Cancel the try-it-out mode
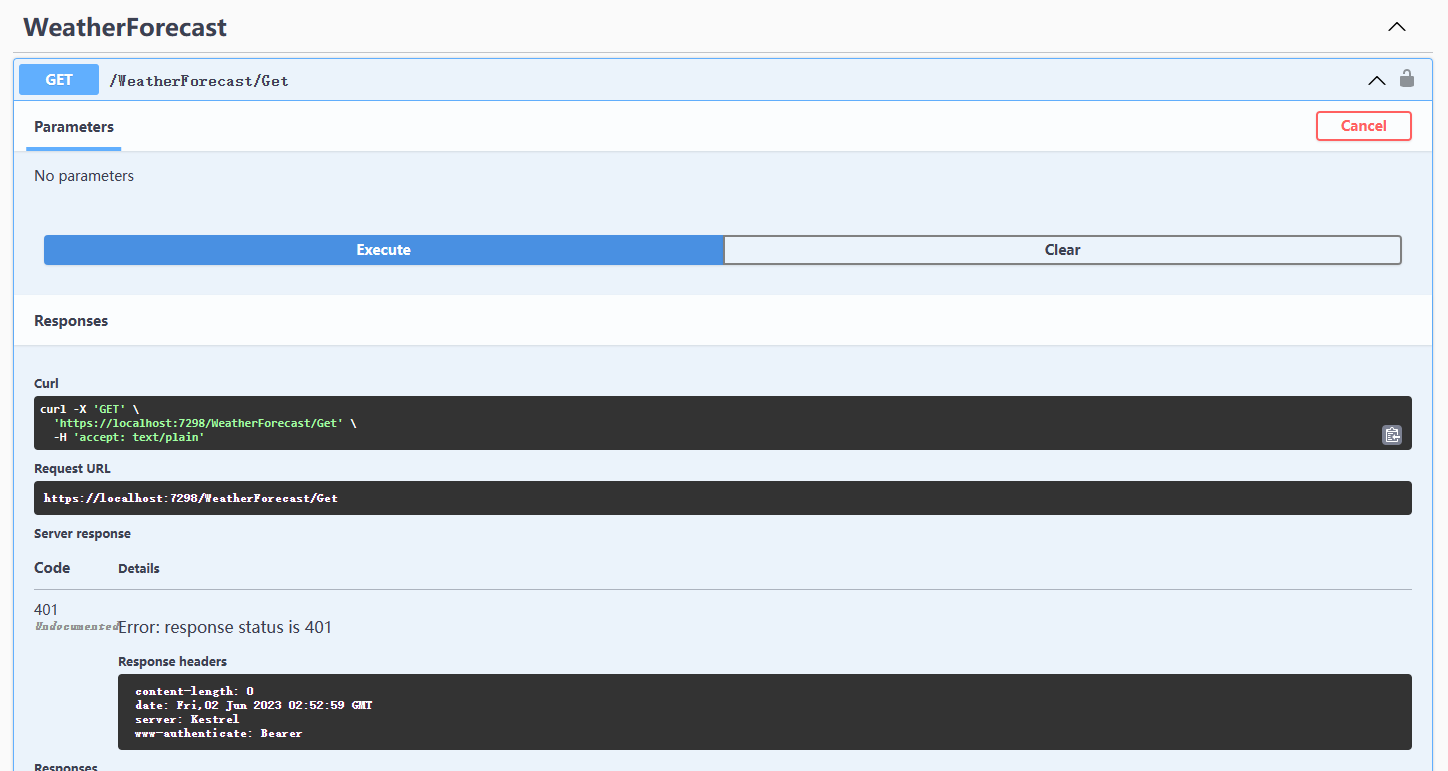The width and height of the screenshot is (1448, 771). pos(1363,126)
